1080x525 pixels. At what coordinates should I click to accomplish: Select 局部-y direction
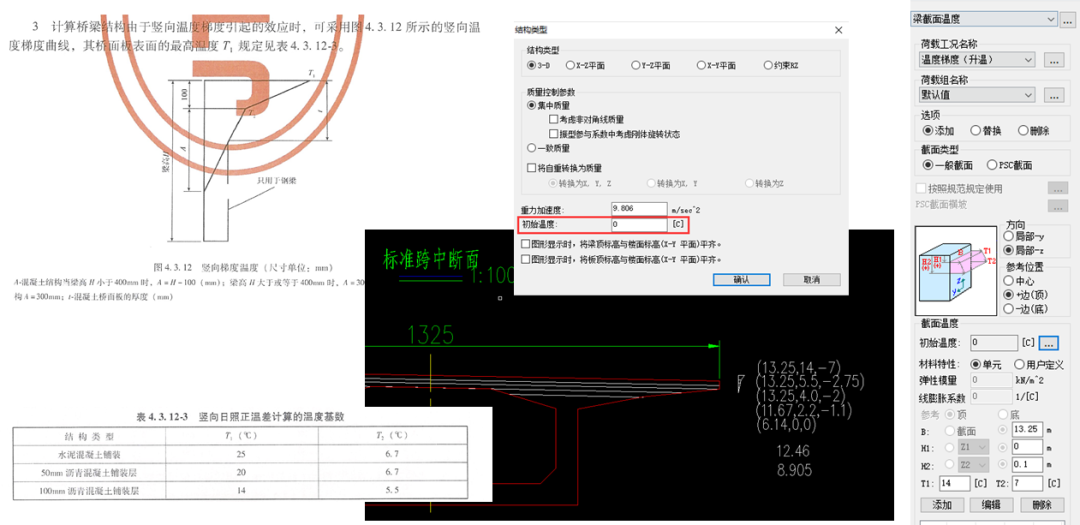pyautogui.click(x=1008, y=236)
